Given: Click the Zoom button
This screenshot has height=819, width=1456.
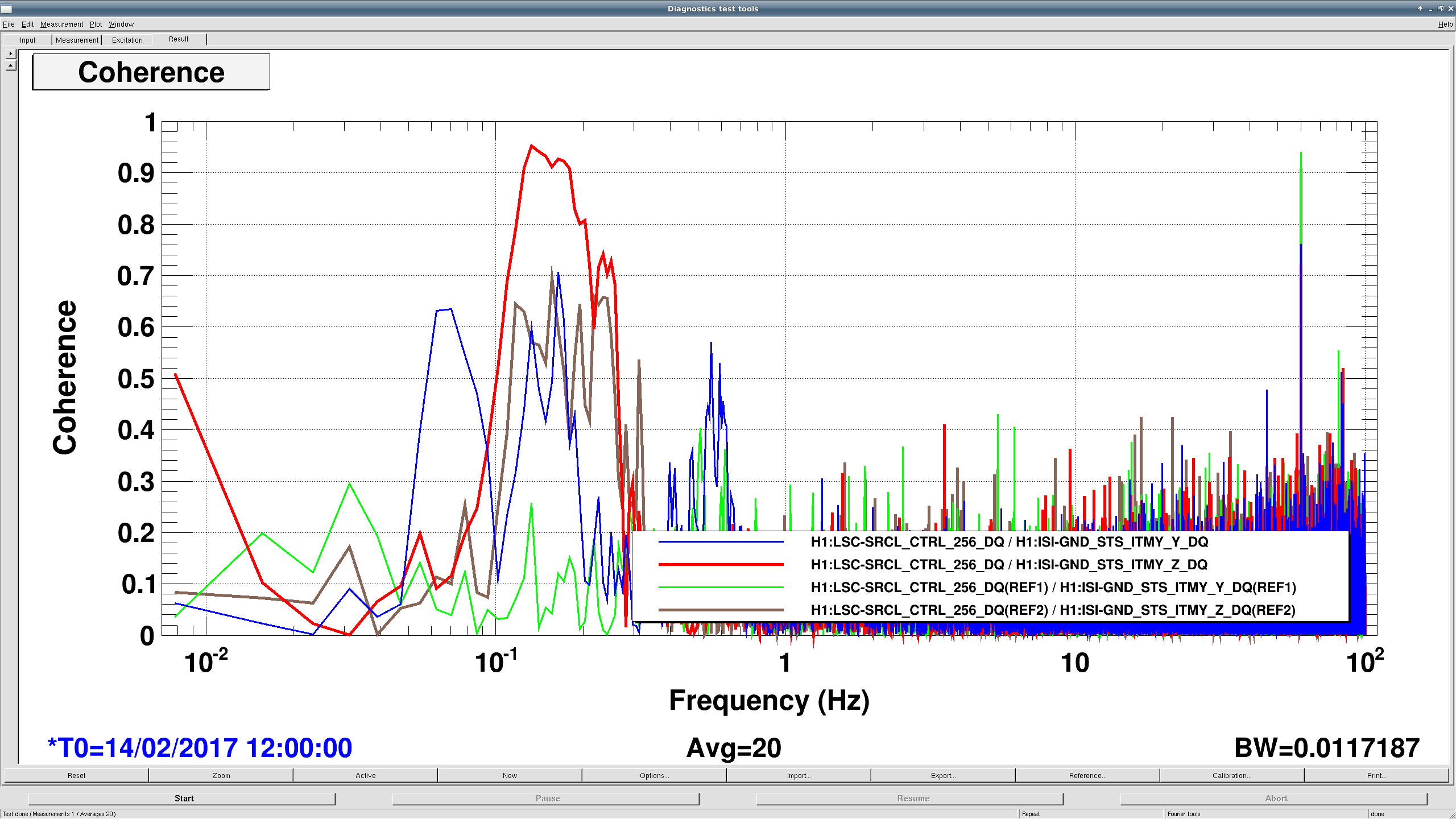Looking at the screenshot, I should 221,775.
